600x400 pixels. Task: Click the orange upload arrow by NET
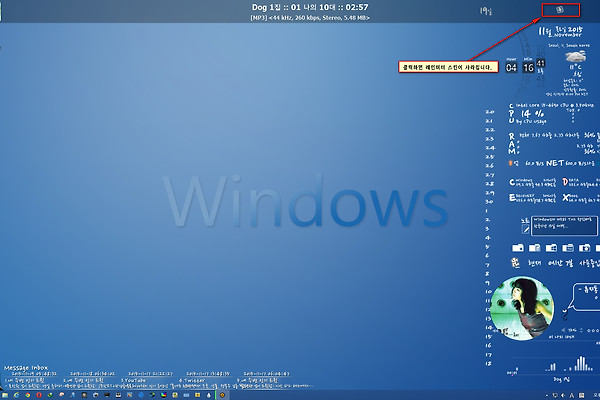[x=510, y=163]
